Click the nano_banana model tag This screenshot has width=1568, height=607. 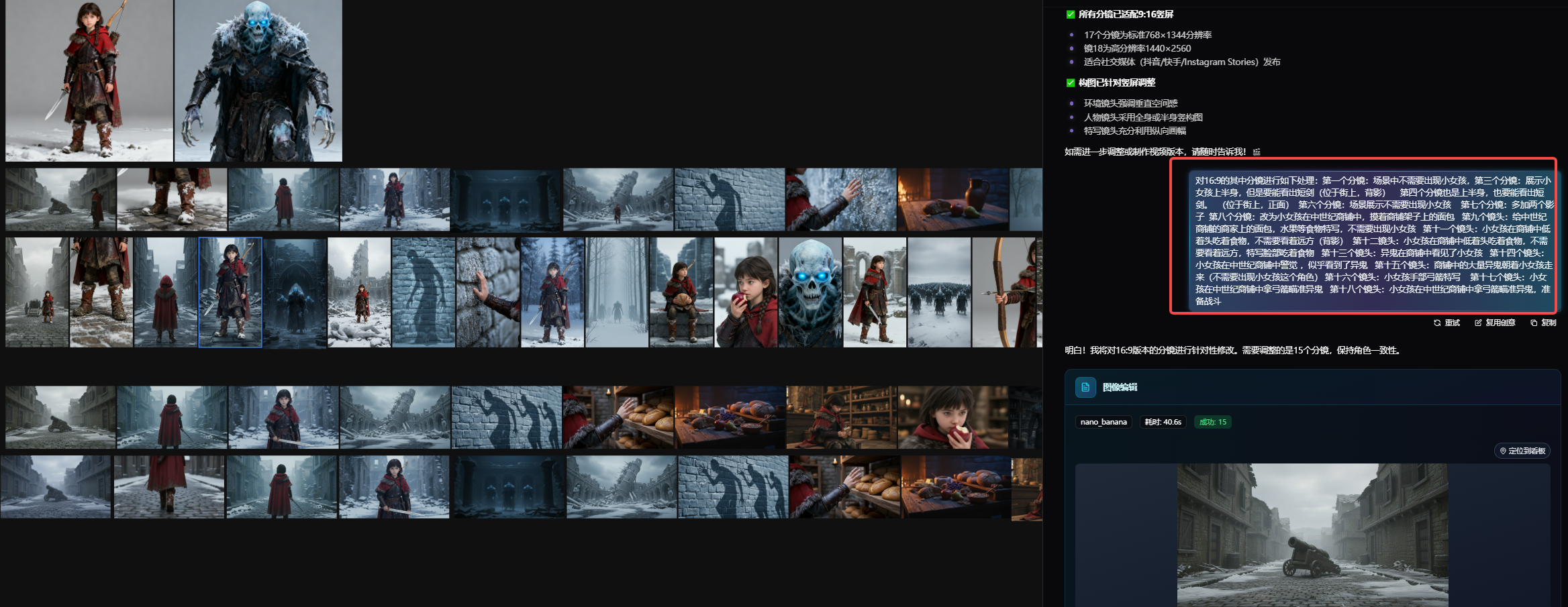pos(1104,422)
